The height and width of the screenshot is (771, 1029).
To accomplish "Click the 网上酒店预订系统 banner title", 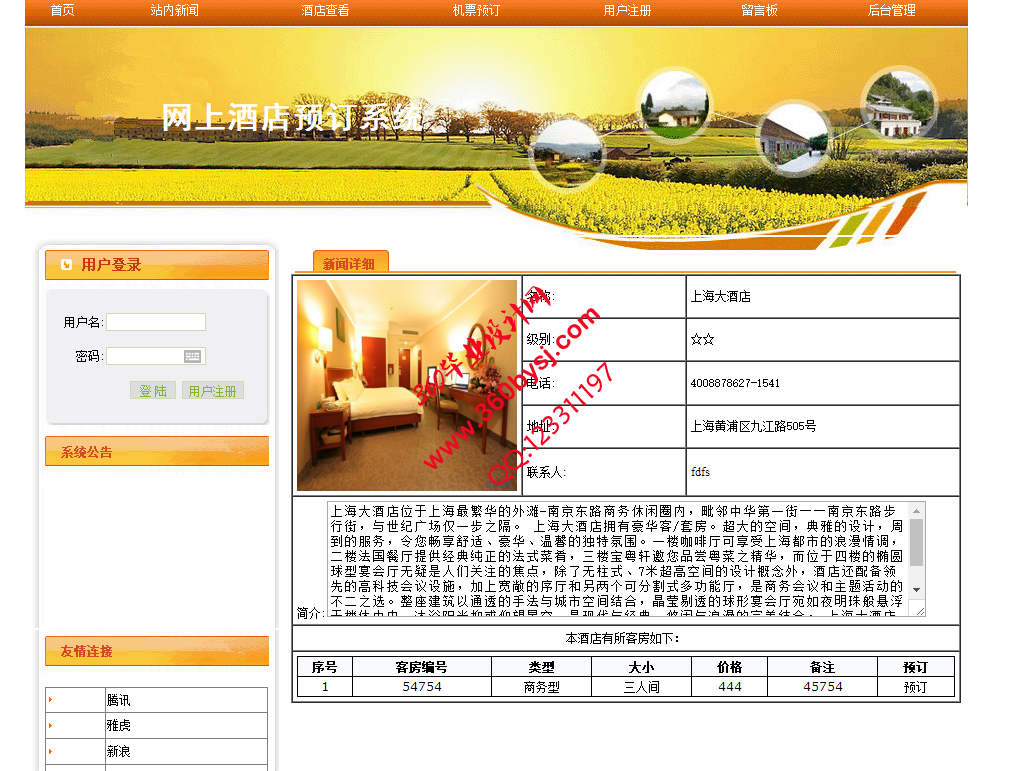I will (x=292, y=118).
